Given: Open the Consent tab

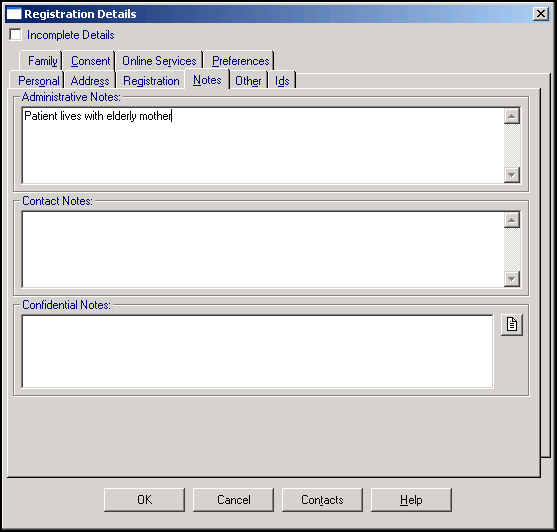Looking at the screenshot, I should 90,61.
